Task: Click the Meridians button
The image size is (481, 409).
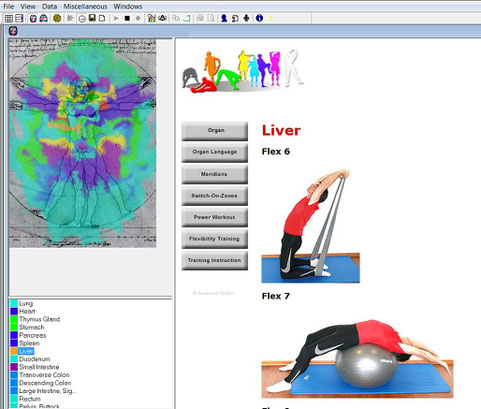Action: [215, 174]
